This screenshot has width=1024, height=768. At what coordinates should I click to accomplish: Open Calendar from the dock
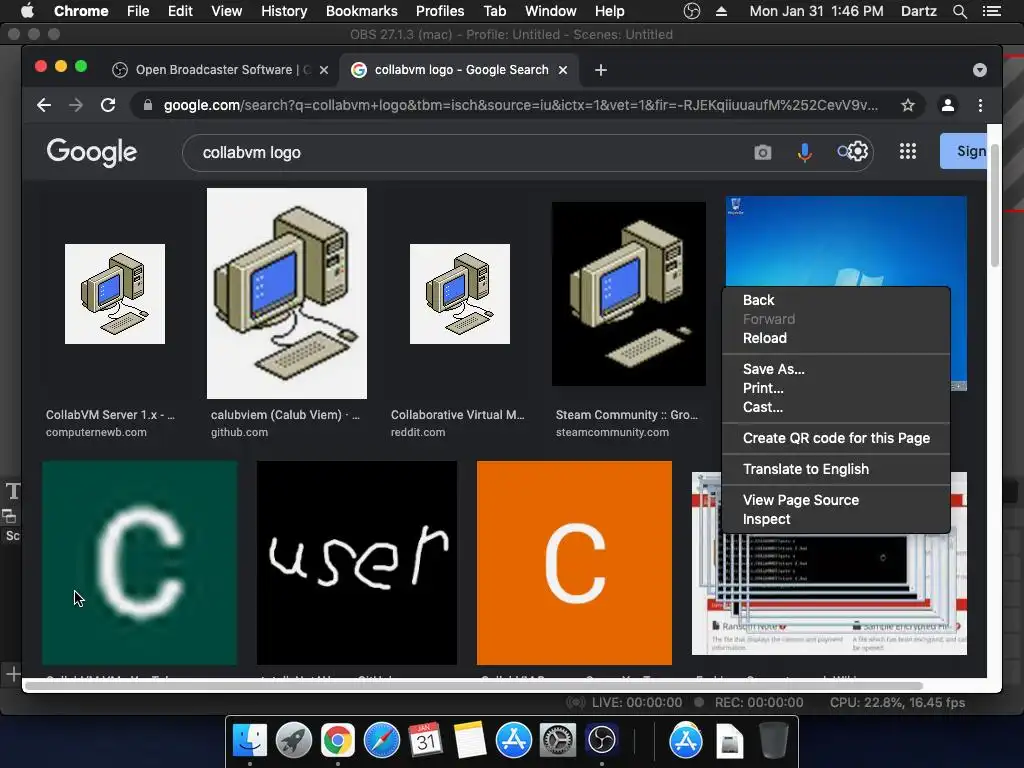tap(425, 740)
